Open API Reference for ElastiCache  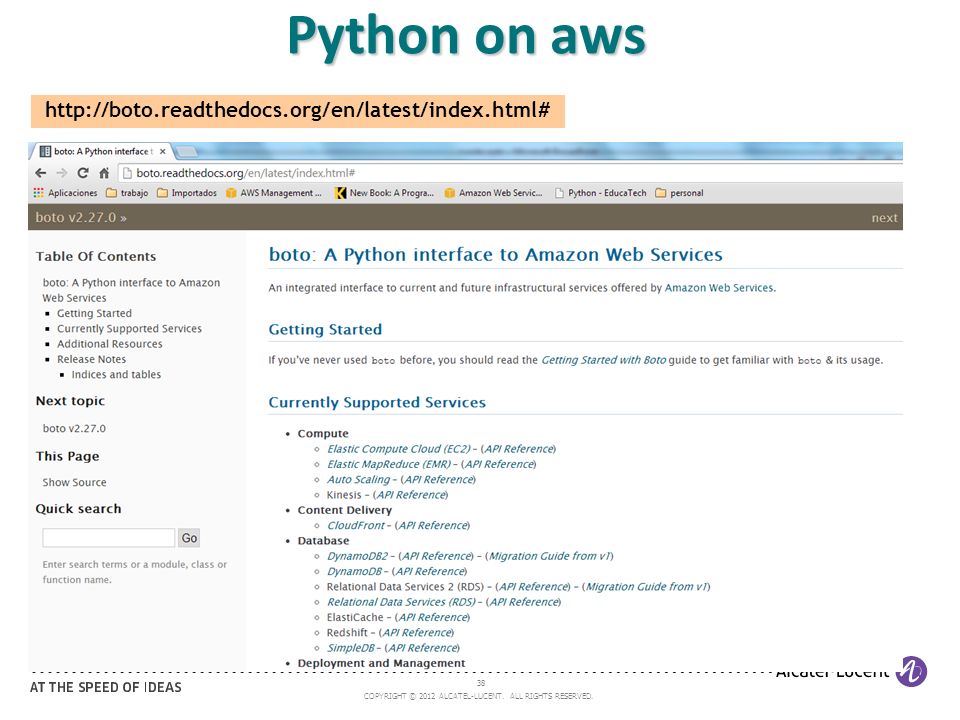click(x=433, y=617)
